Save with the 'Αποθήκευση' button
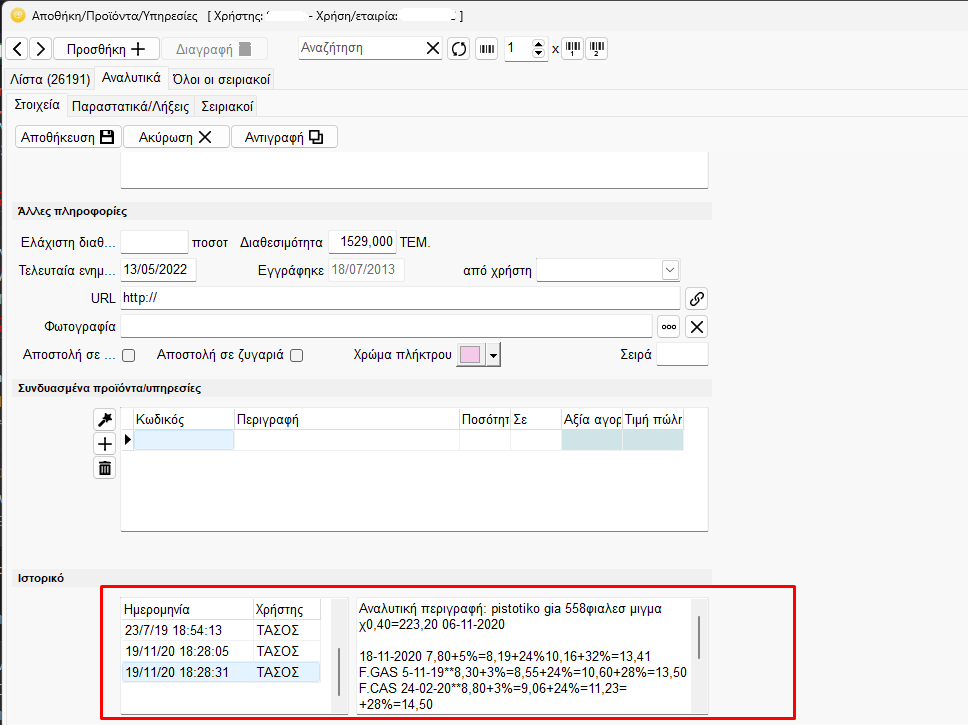968x725 pixels. click(68, 137)
